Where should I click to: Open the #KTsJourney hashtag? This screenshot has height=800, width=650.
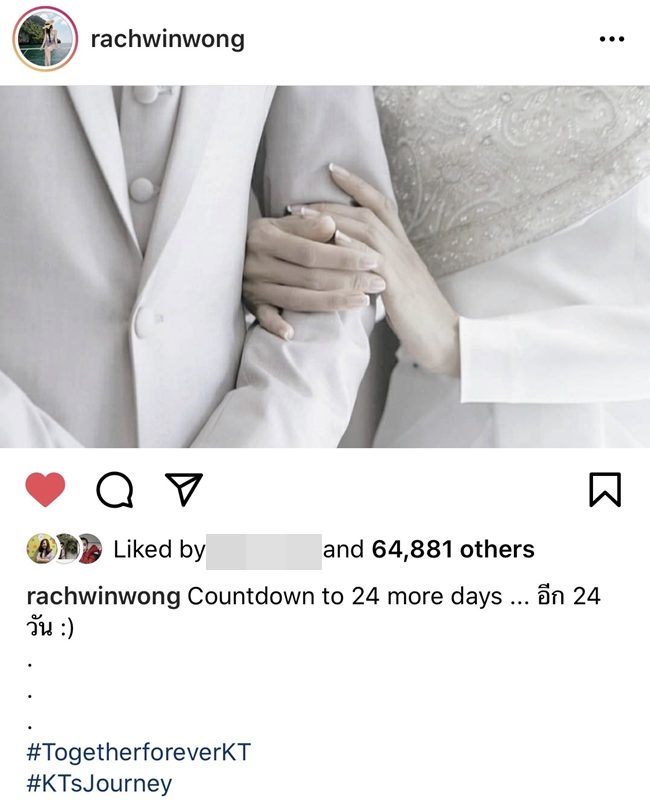click(99, 784)
